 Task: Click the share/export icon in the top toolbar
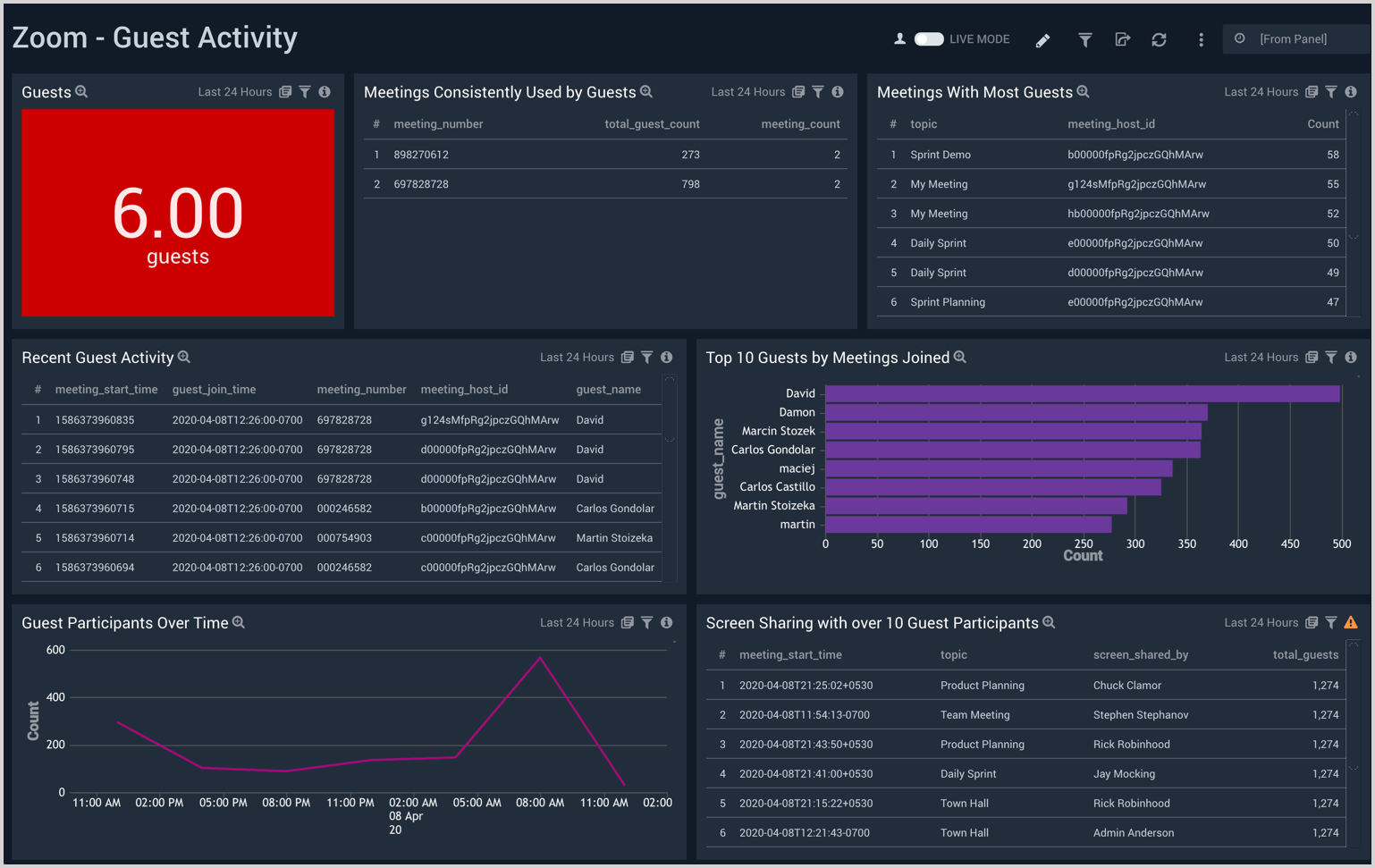pyautogui.click(x=1123, y=40)
